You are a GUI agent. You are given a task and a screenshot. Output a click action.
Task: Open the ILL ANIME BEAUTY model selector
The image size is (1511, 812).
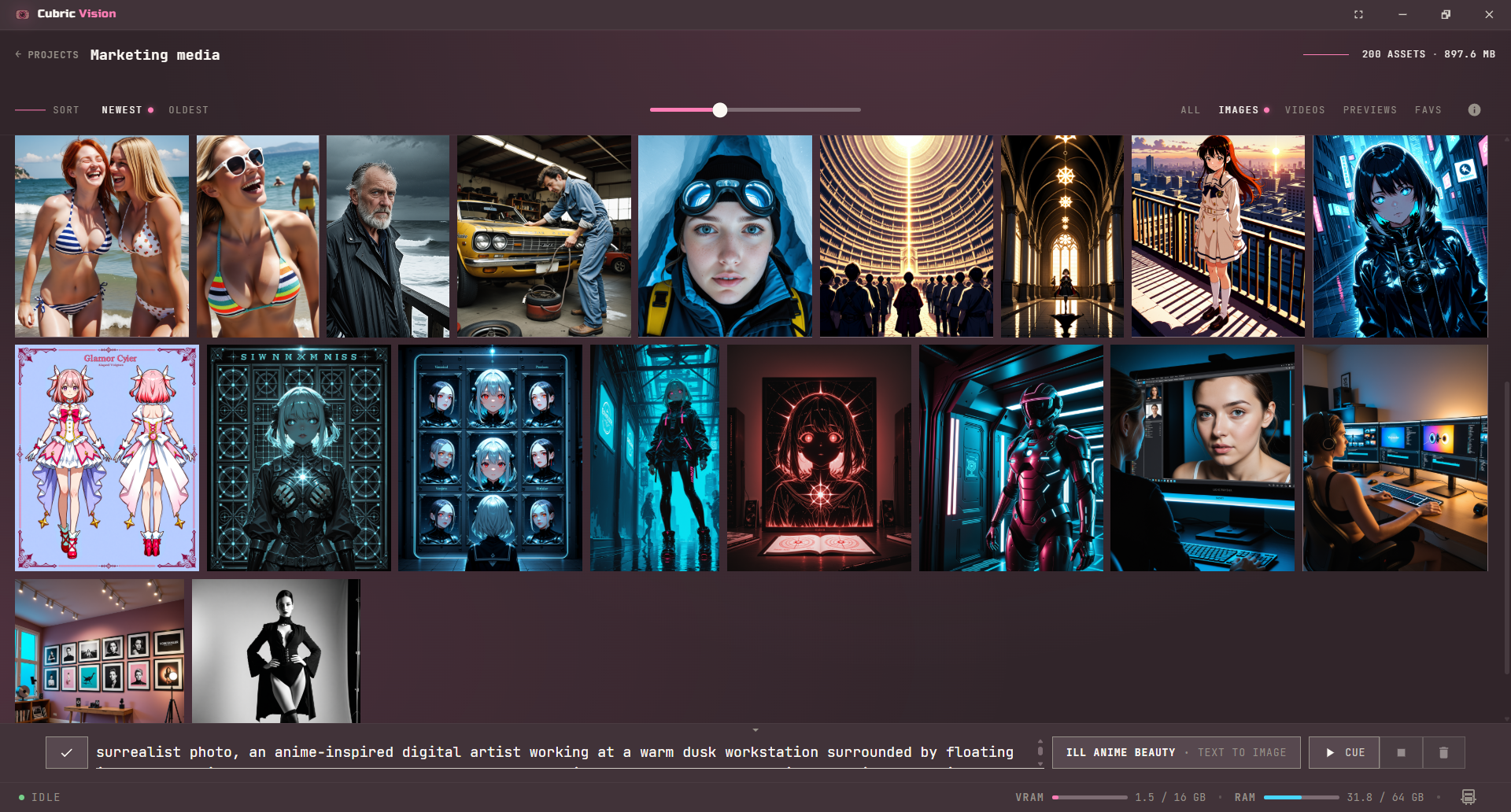pyautogui.click(x=1176, y=753)
